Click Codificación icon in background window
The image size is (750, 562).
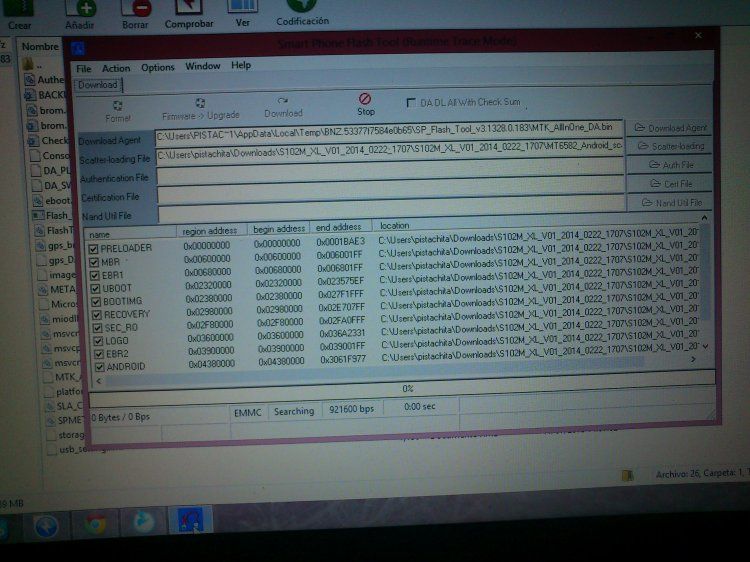pos(302,13)
